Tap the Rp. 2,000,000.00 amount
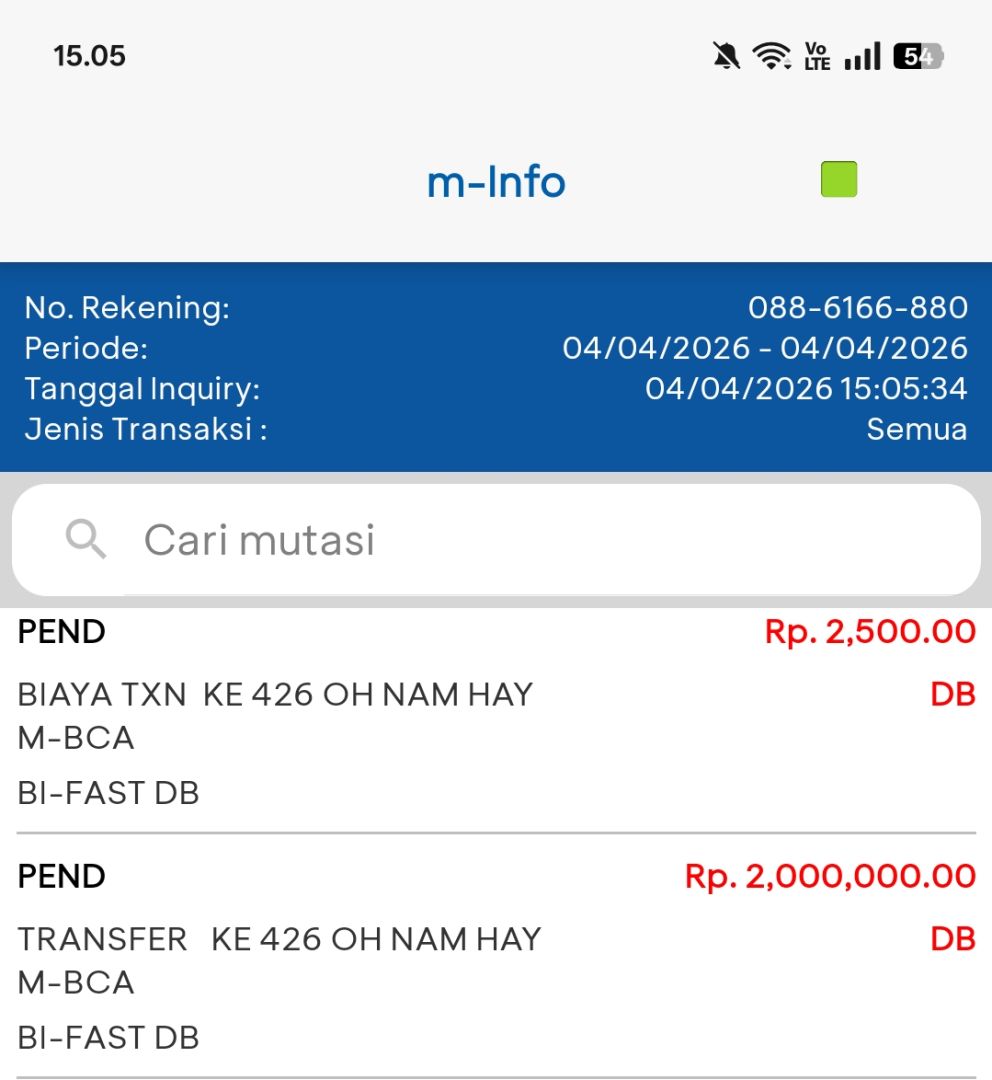 830,877
